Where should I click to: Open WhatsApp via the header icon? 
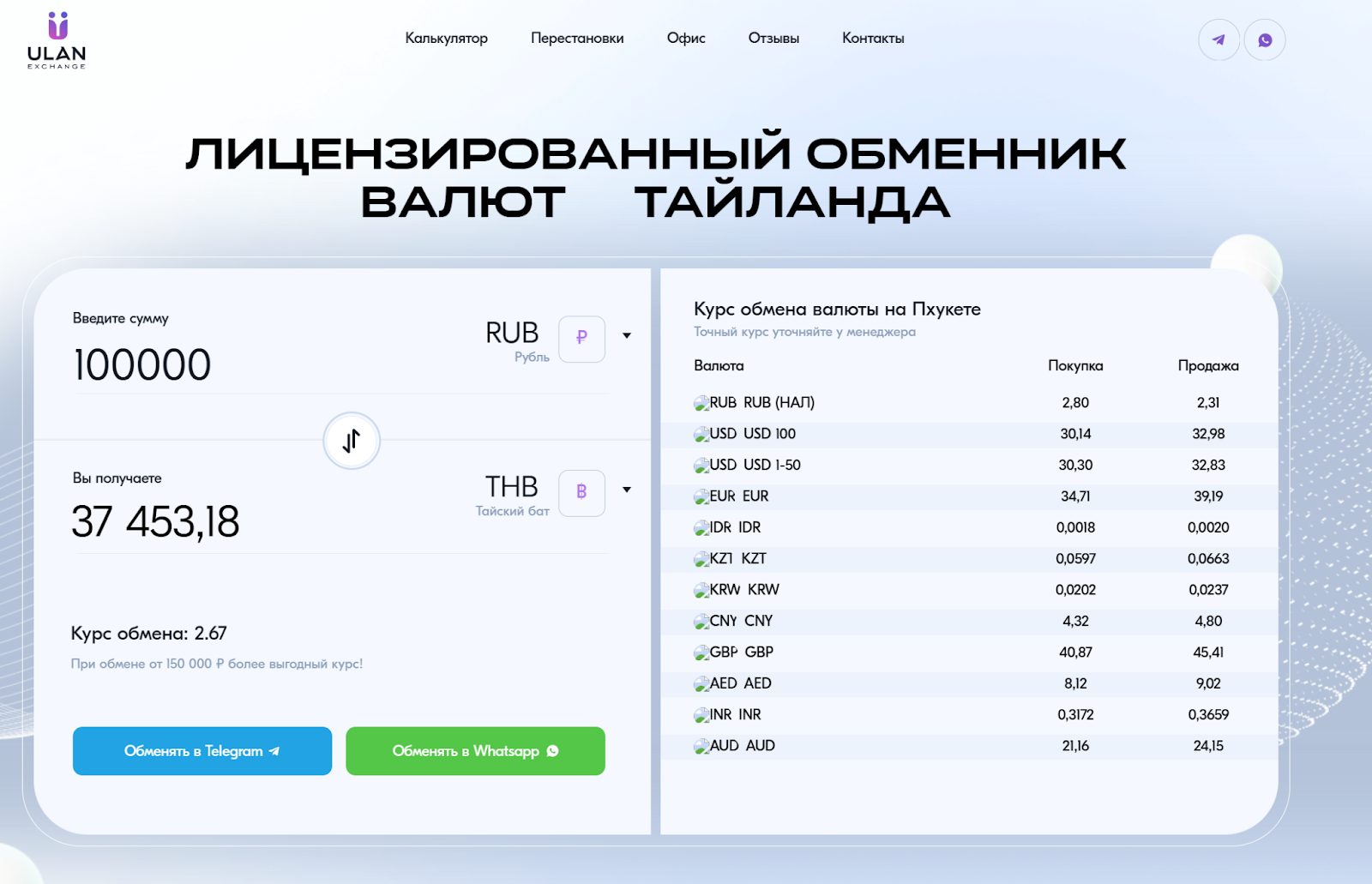pos(1265,40)
